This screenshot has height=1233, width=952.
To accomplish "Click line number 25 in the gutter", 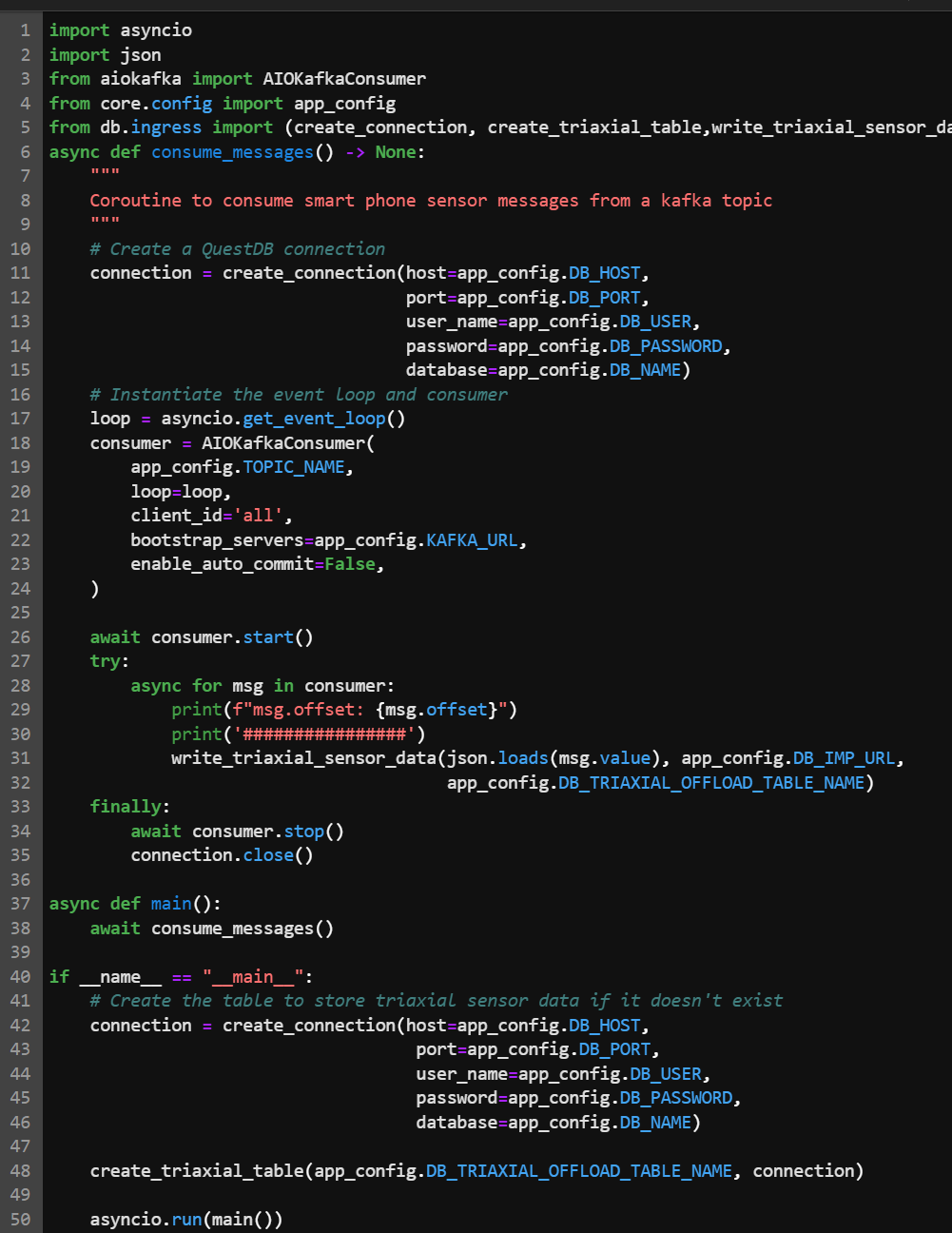I will click(x=20, y=613).
